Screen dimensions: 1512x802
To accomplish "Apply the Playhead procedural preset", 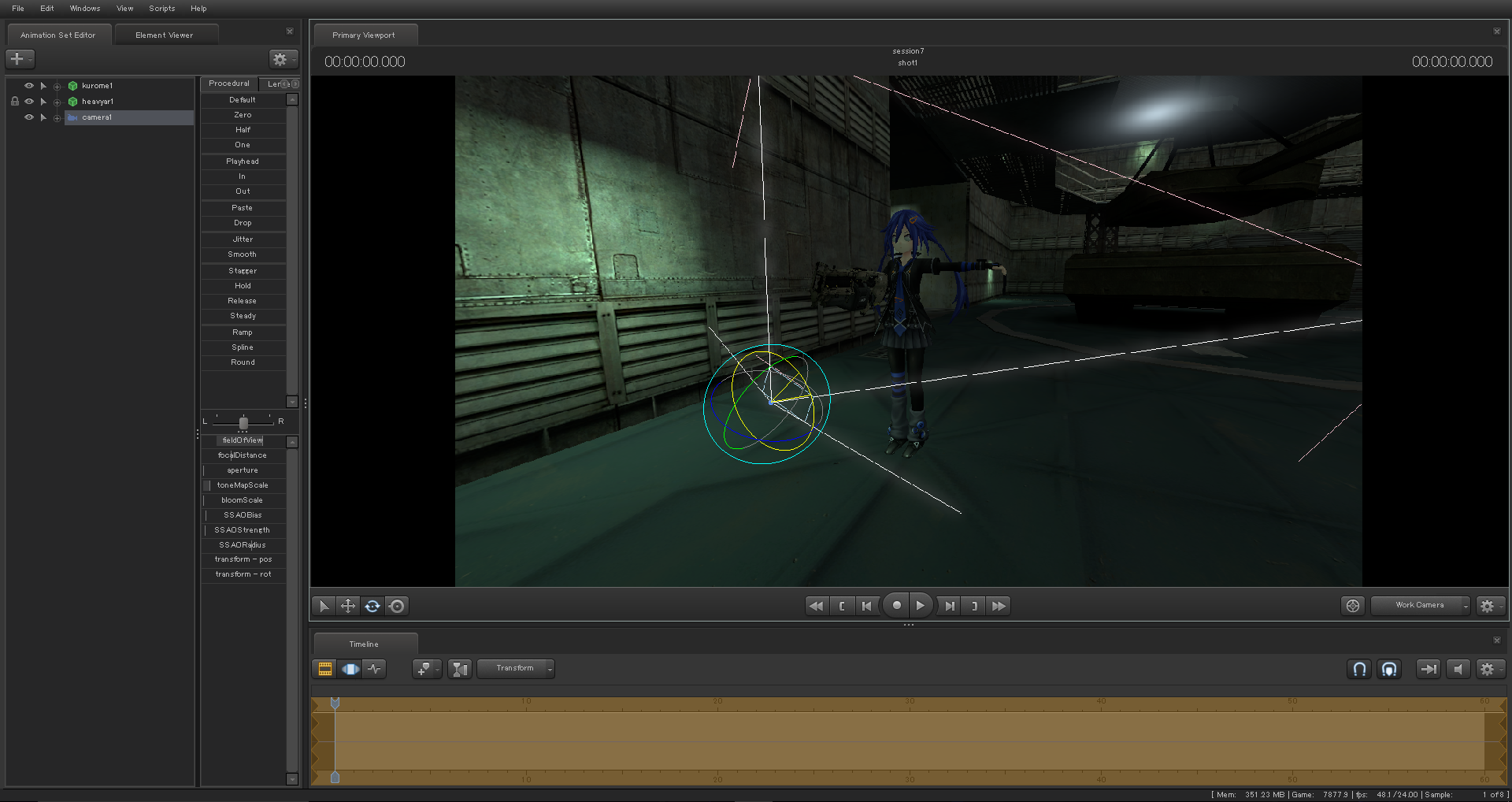I will pos(243,162).
